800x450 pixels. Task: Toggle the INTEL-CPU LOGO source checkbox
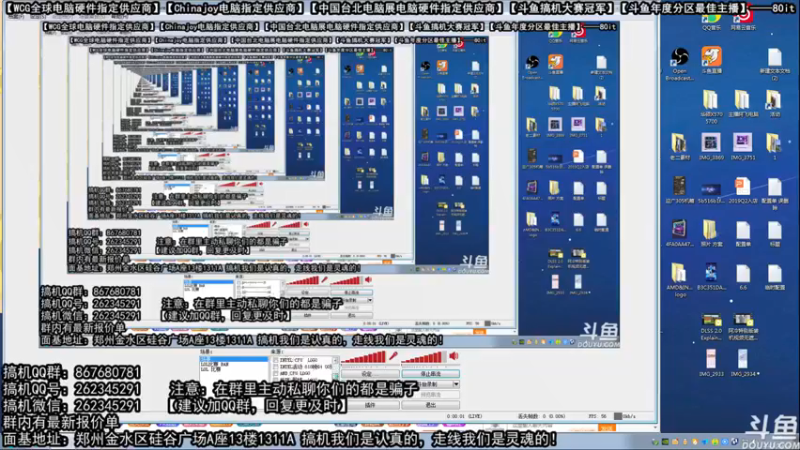pyautogui.click(x=276, y=360)
